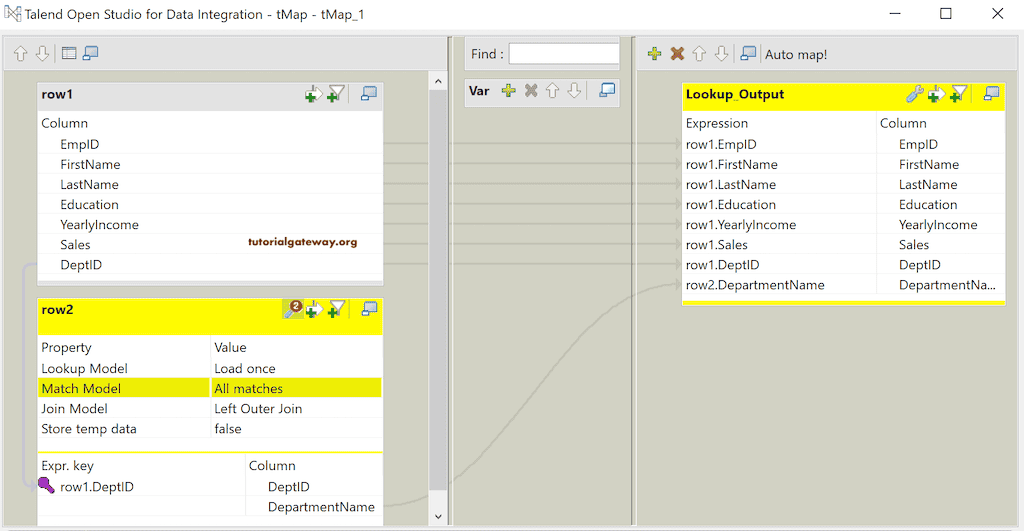
Task: Minimize all input tables via the toolbar icon
Action: tap(91, 53)
